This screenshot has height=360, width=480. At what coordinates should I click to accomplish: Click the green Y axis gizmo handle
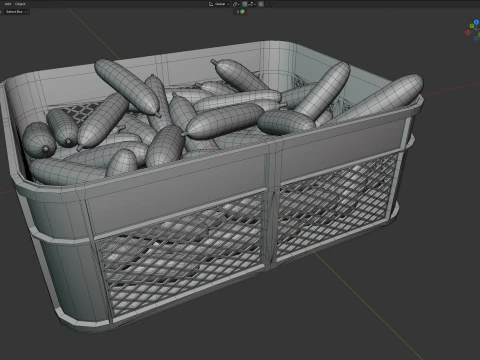coord(472,26)
